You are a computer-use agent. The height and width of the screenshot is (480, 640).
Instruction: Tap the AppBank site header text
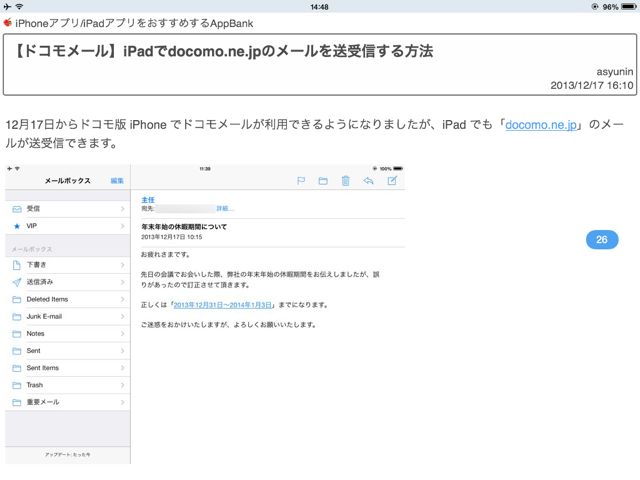coord(134,23)
